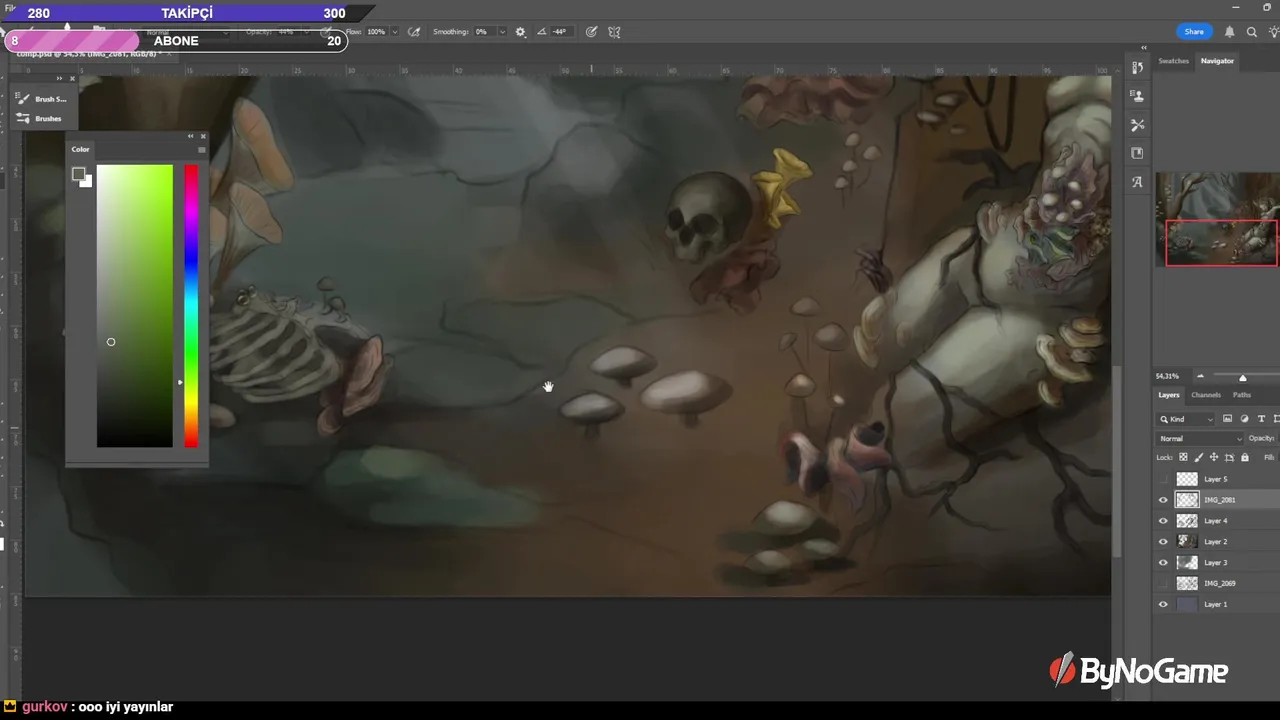Open the Glyphs panel icon
The image size is (1280, 720).
pyautogui.click(x=1137, y=182)
